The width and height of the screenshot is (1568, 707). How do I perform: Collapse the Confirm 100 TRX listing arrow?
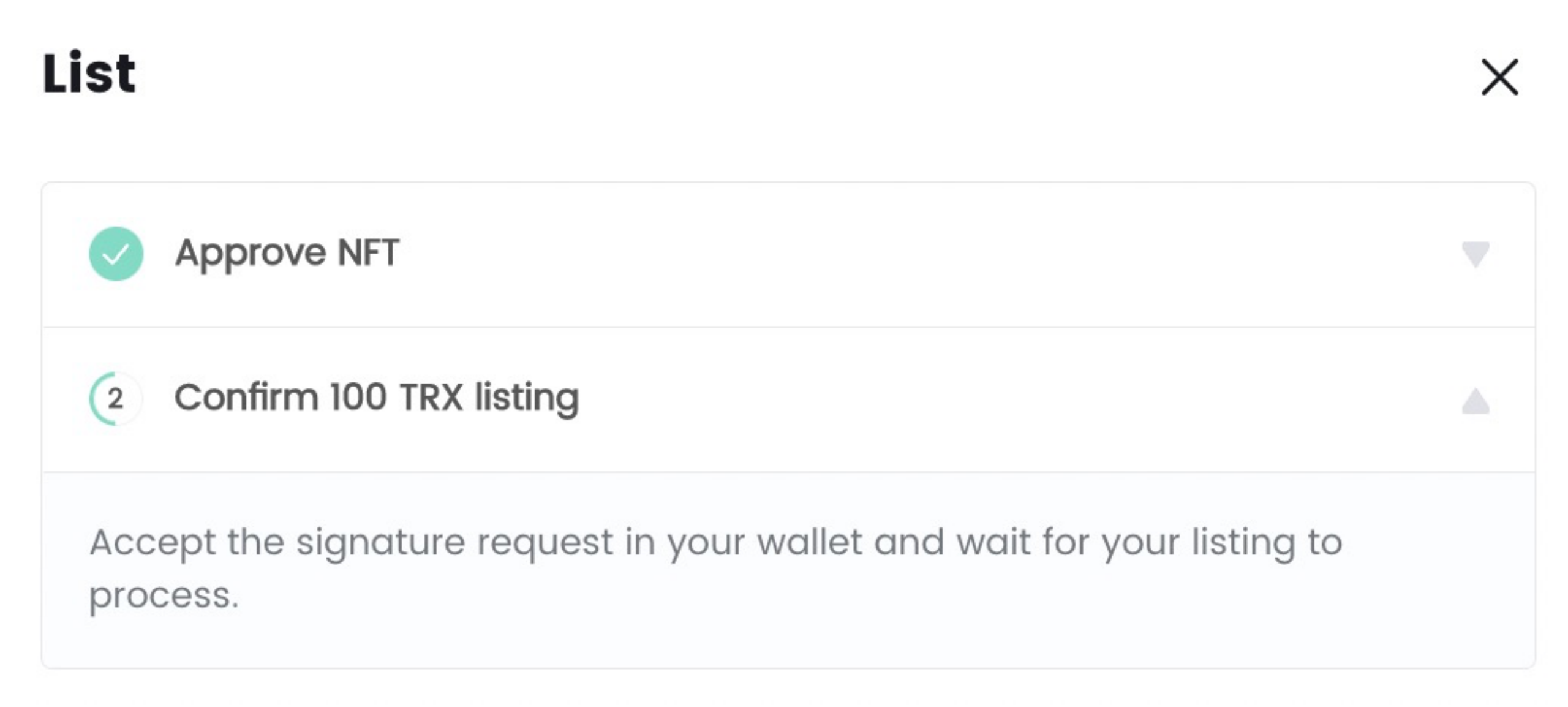(x=1476, y=401)
